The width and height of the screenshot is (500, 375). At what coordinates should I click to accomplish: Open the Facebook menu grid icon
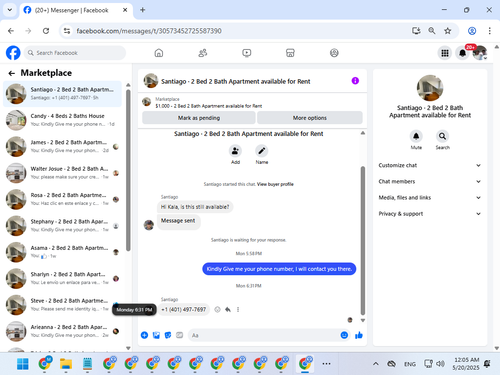(445, 53)
